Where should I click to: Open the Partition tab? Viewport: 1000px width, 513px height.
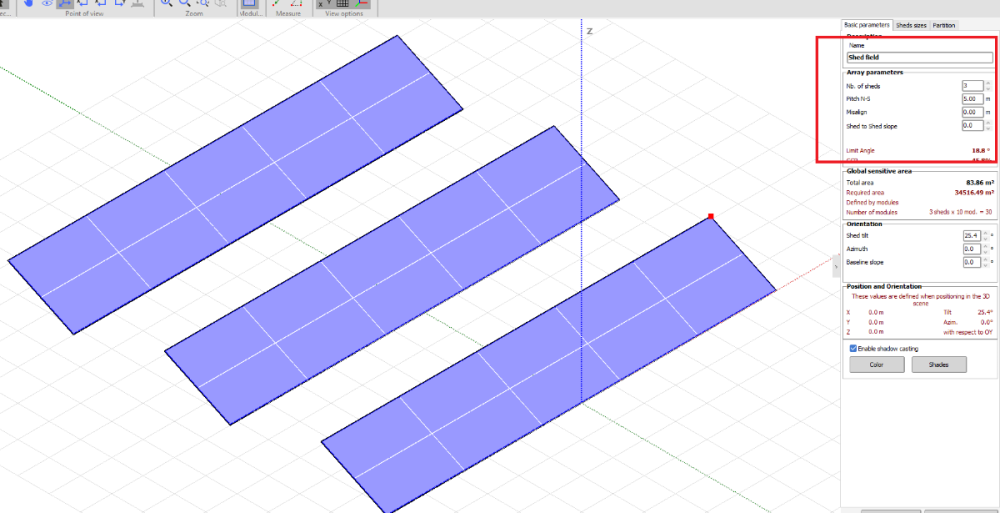click(944, 25)
